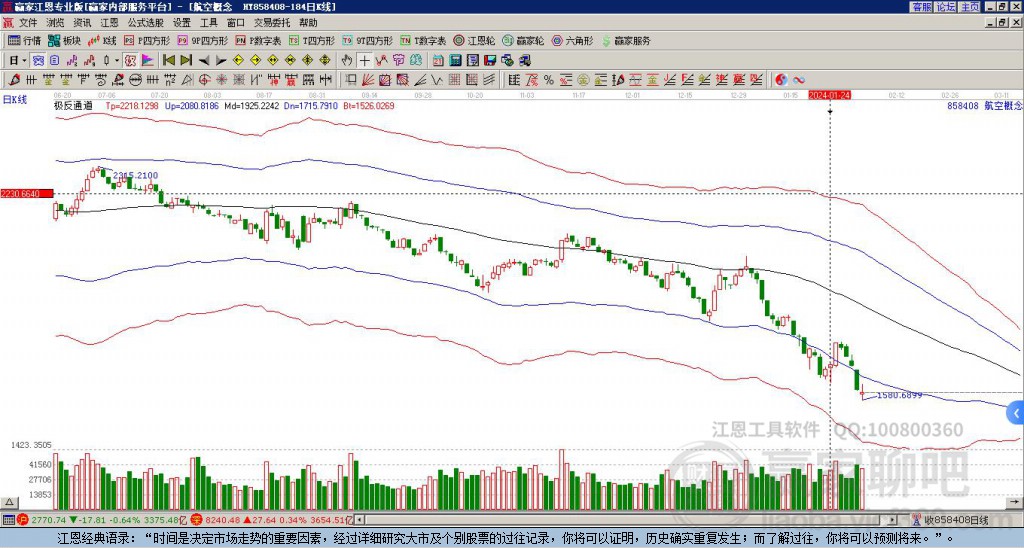Click the 日K线 label
The height and width of the screenshot is (548, 1024).
(x=14, y=100)
